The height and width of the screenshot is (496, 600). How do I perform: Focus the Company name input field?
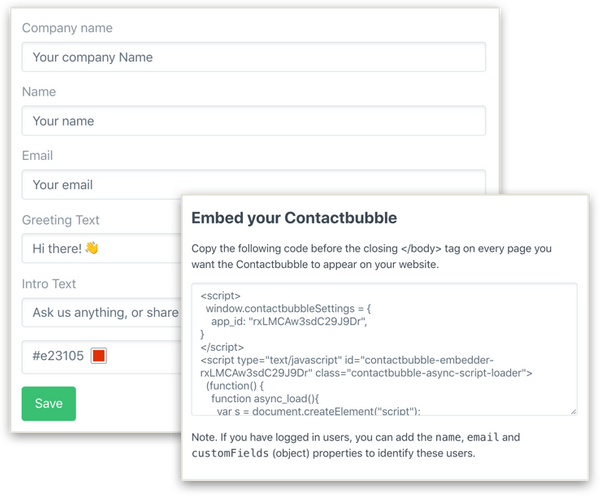click(254, 57)
